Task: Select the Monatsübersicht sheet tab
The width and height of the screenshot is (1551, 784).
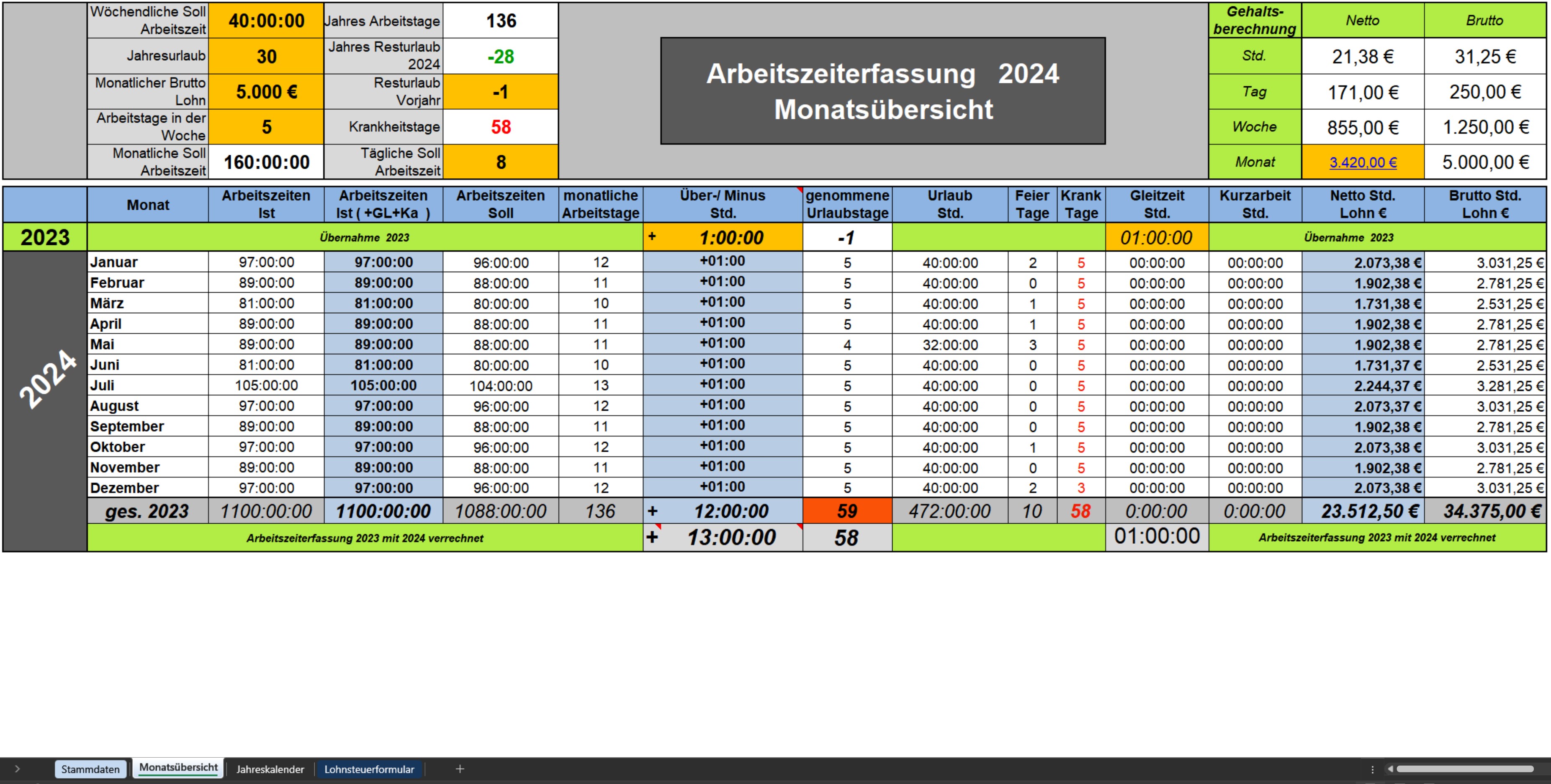Action: point(178,768)
